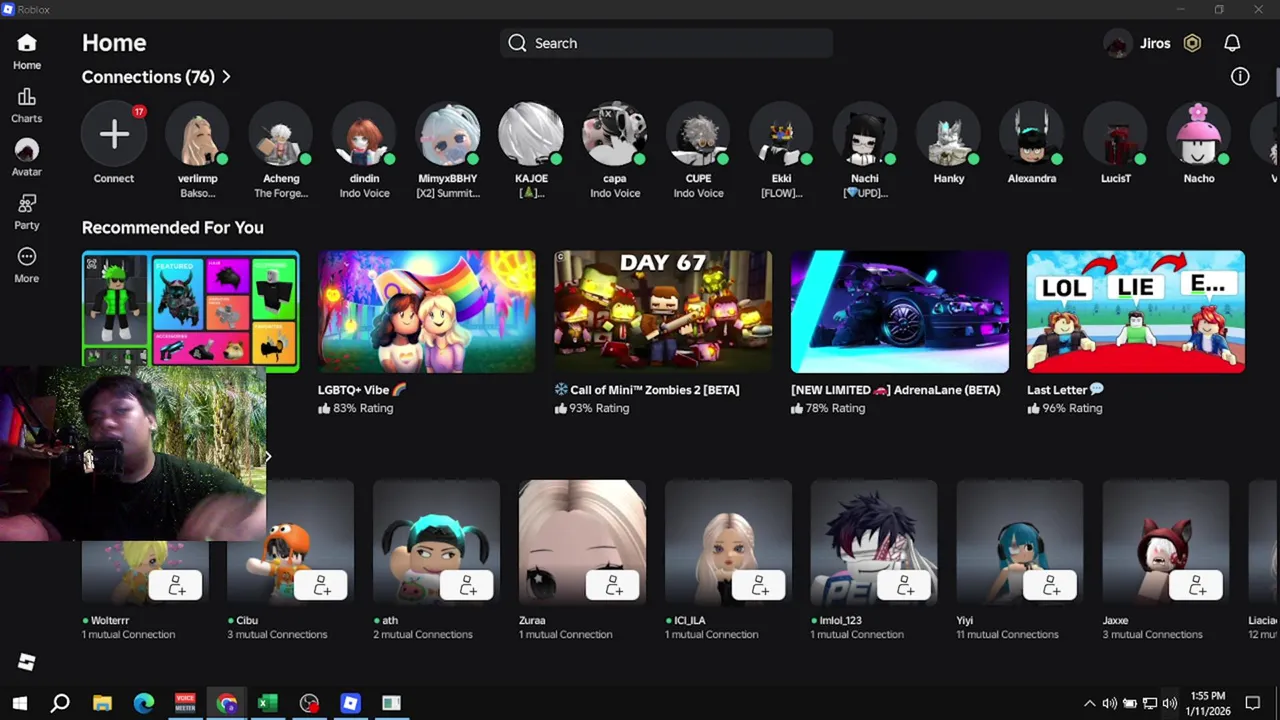The image size is (1280, 720).
Task: Open File Explorer from taskbar
Action: click(102, 703)
